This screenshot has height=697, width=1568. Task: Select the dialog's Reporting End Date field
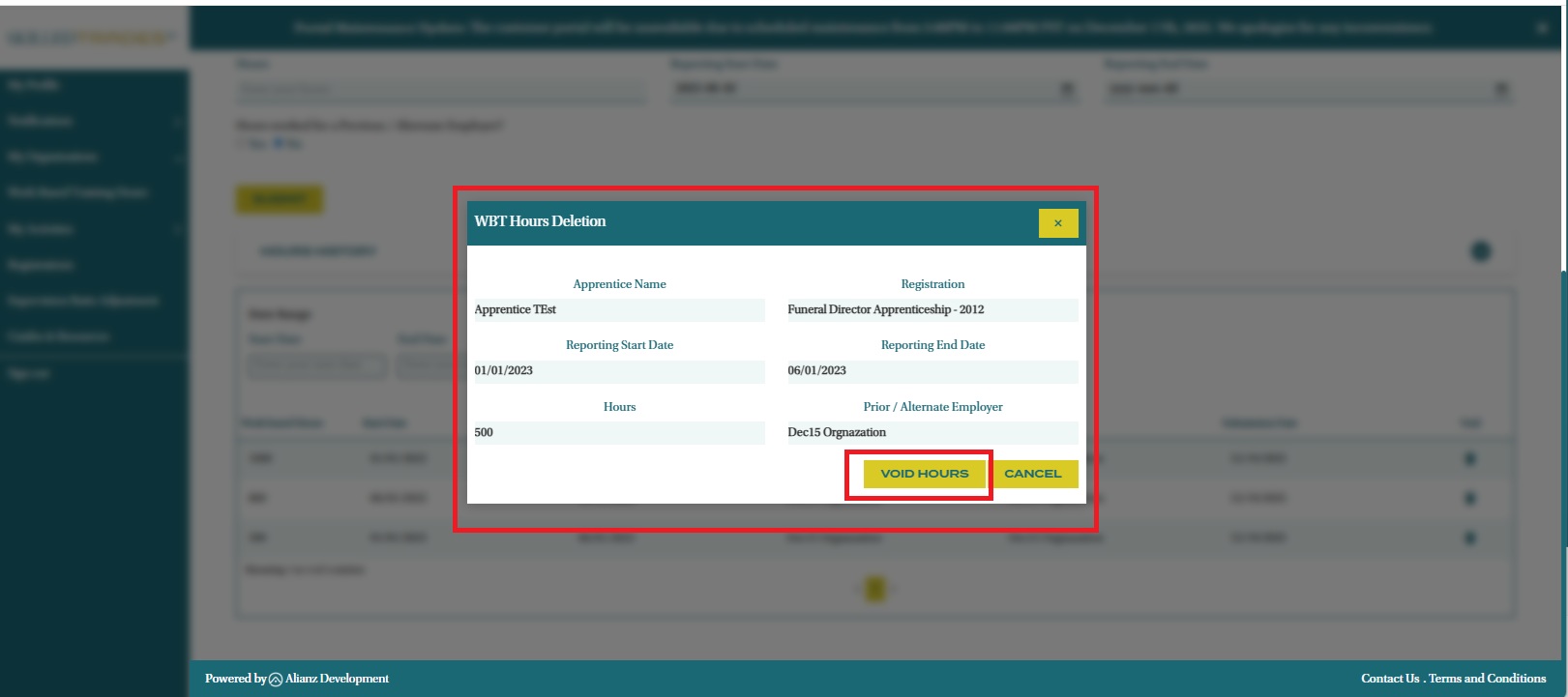tap(932, 371)
